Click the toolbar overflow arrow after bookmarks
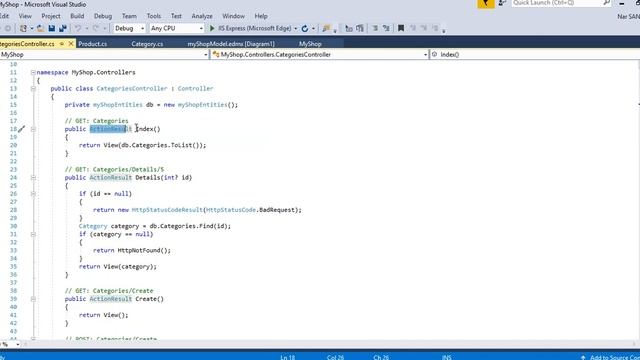 [x=444, y=30]
